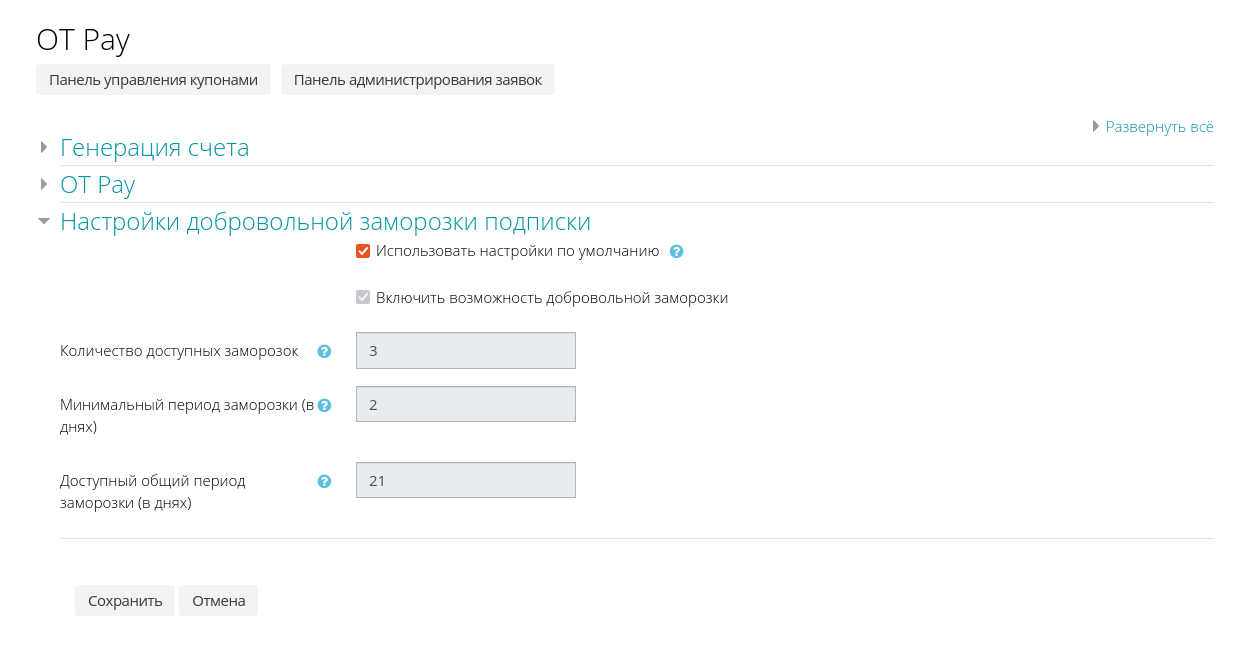Open 'Панель администрирования заявок'
This screenshot has height=650, width=1250.
pos(417,80)
